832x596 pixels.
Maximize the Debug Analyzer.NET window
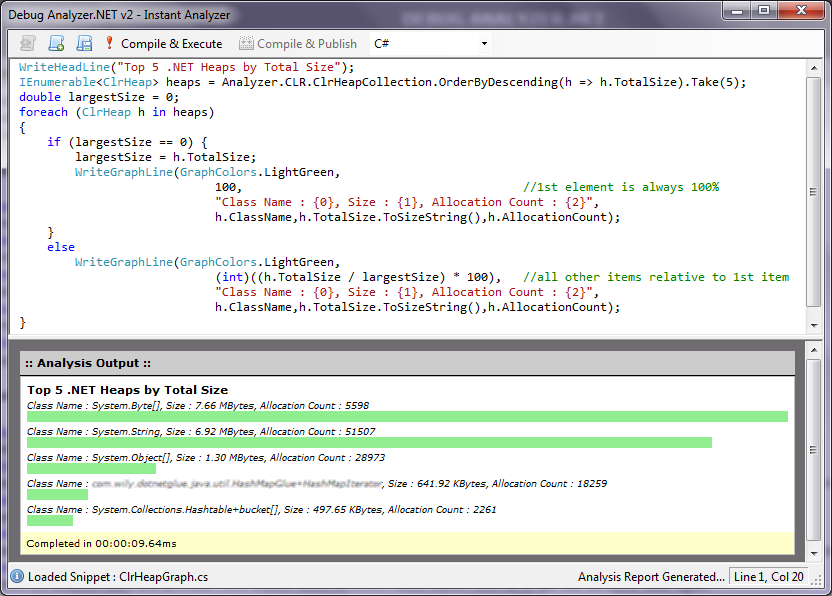pyautogui.click(x=764, y=10)
